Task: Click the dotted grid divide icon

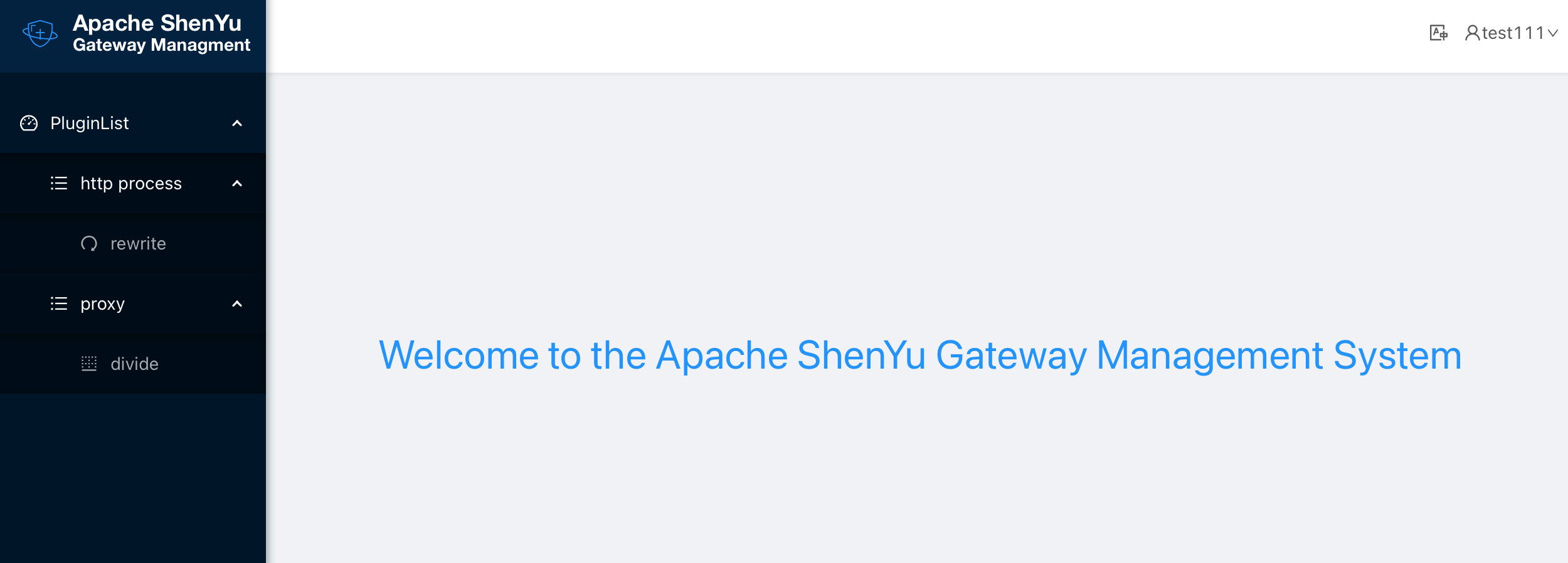Action: pyautogui.click(x=89, y=364)
